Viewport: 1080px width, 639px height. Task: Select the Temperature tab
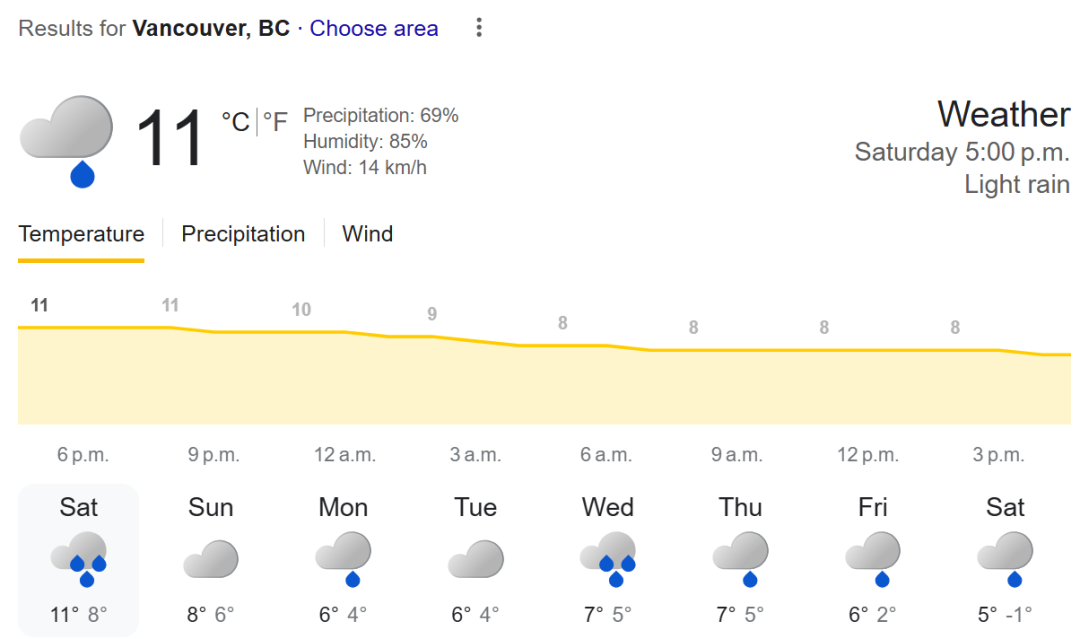[x=81, y=234]
